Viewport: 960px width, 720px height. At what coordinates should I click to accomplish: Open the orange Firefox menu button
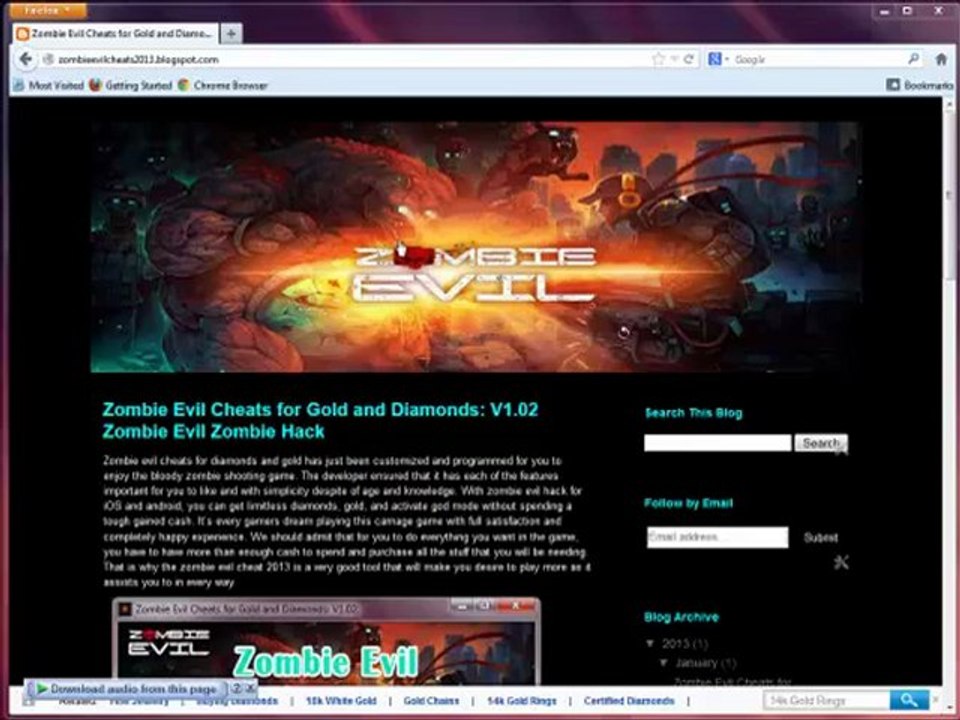click(48, 10)
